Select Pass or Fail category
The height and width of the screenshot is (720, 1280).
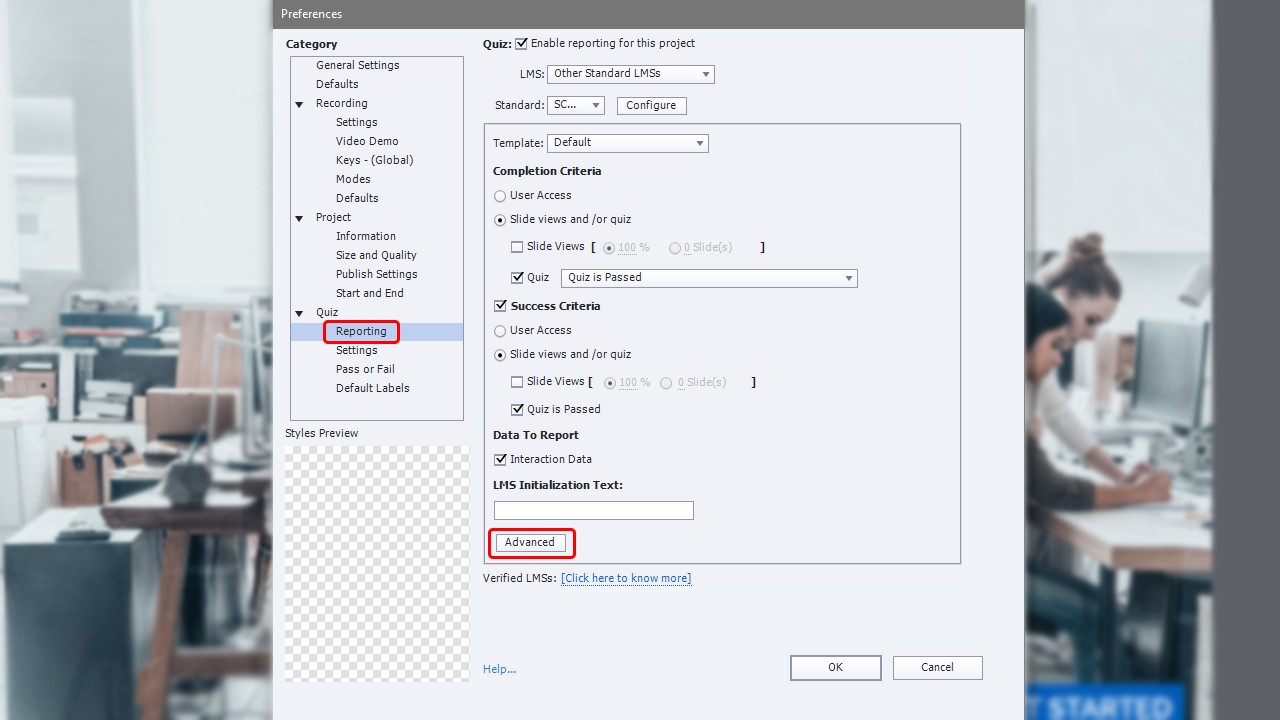coord(365,369)
